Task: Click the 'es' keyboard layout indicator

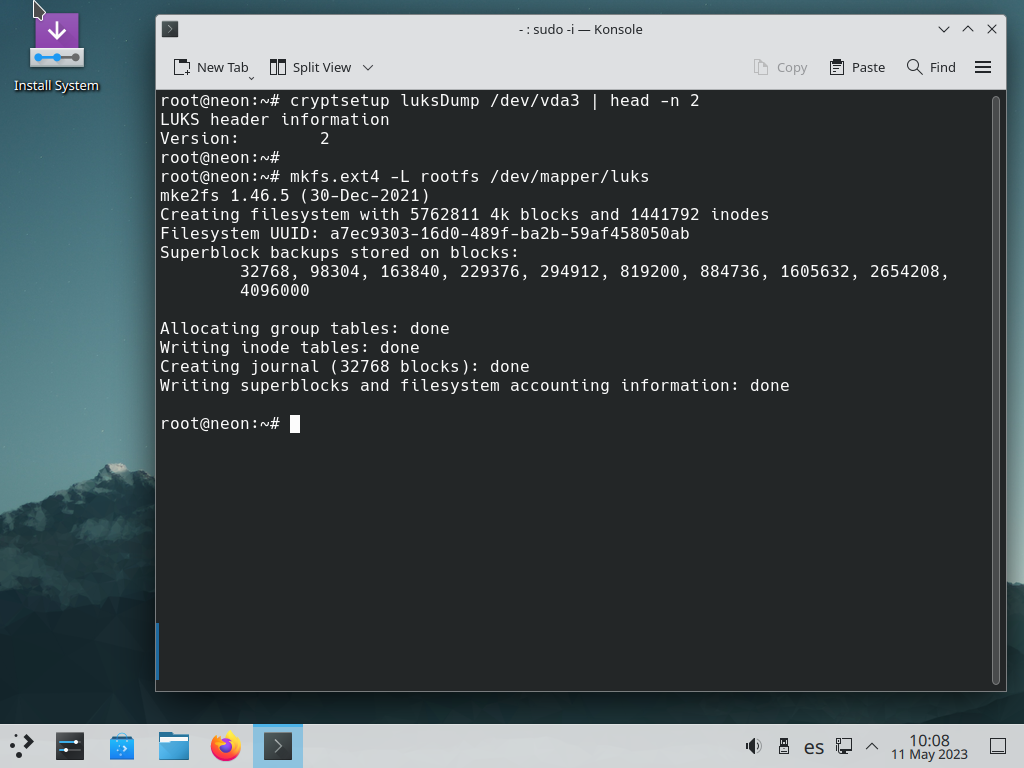Action: [x=814, y=746]
